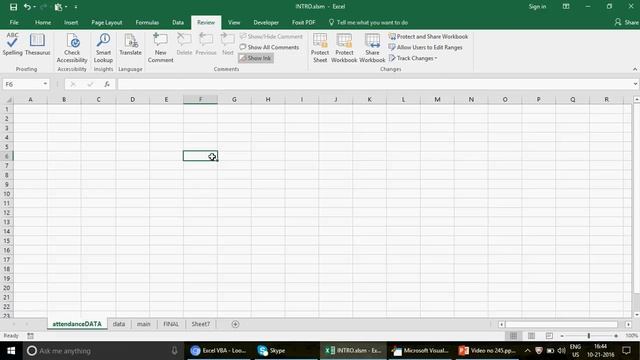Screen dimensions: 640x360
Task: Undo the last action
Action: click(27, 7)
